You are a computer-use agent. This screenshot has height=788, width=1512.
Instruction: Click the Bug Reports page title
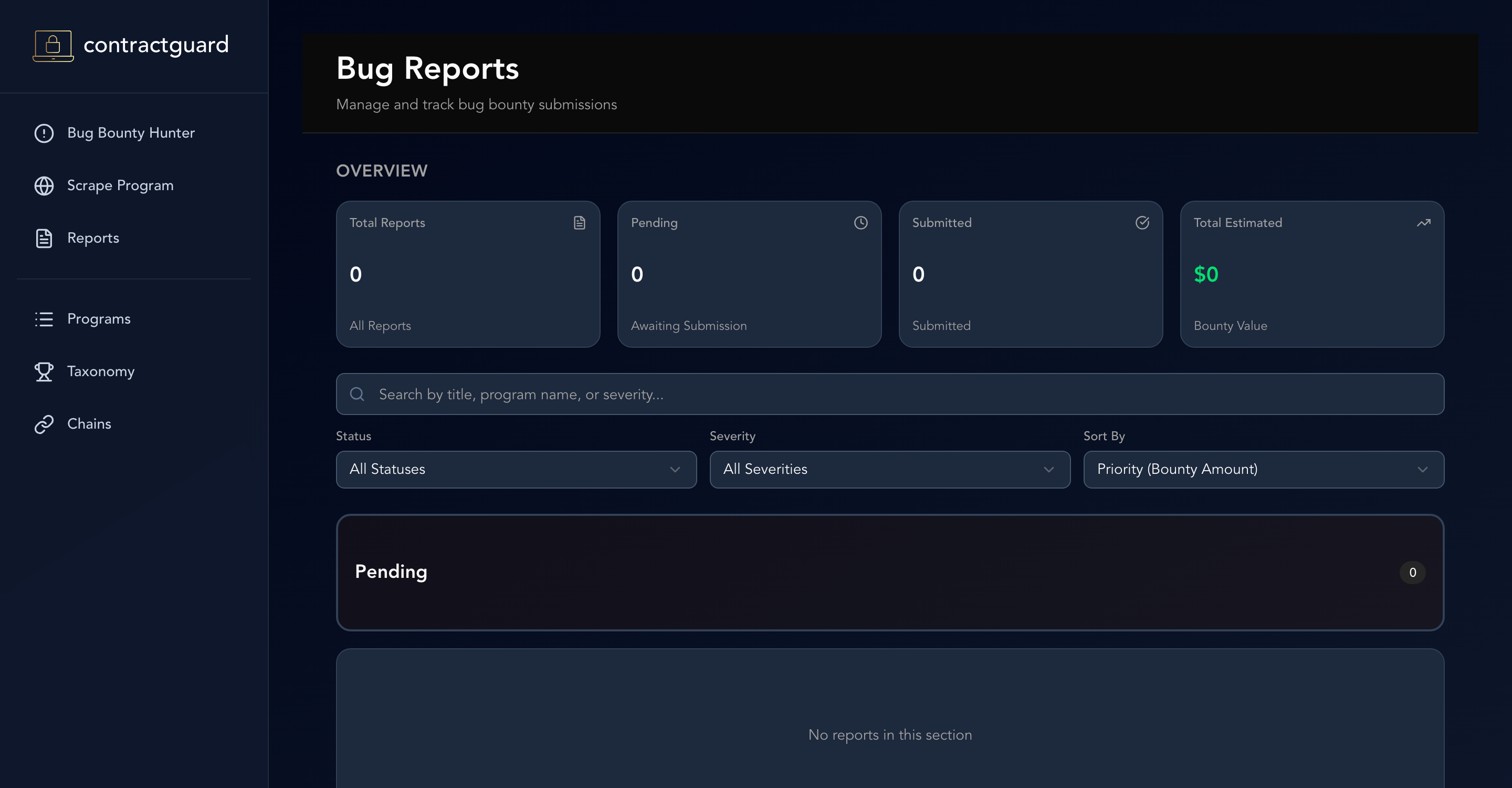427,69
